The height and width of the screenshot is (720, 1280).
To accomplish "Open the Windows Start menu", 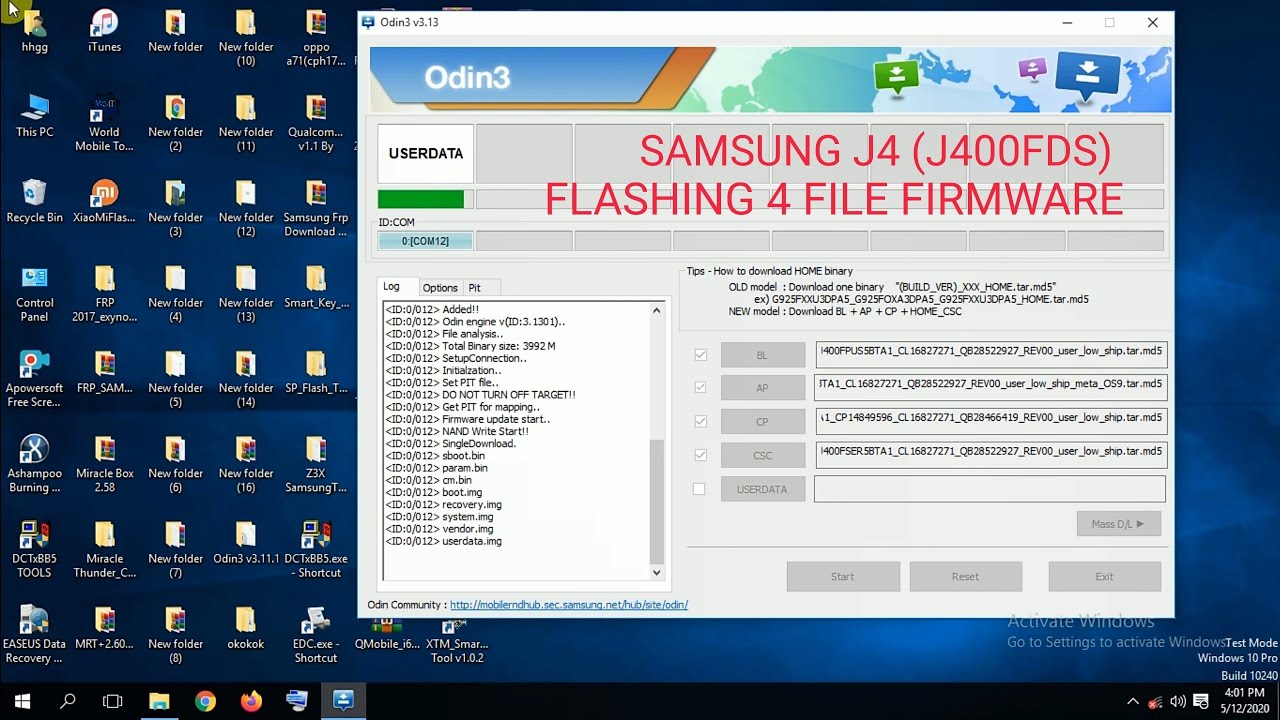I will (22, 701).
